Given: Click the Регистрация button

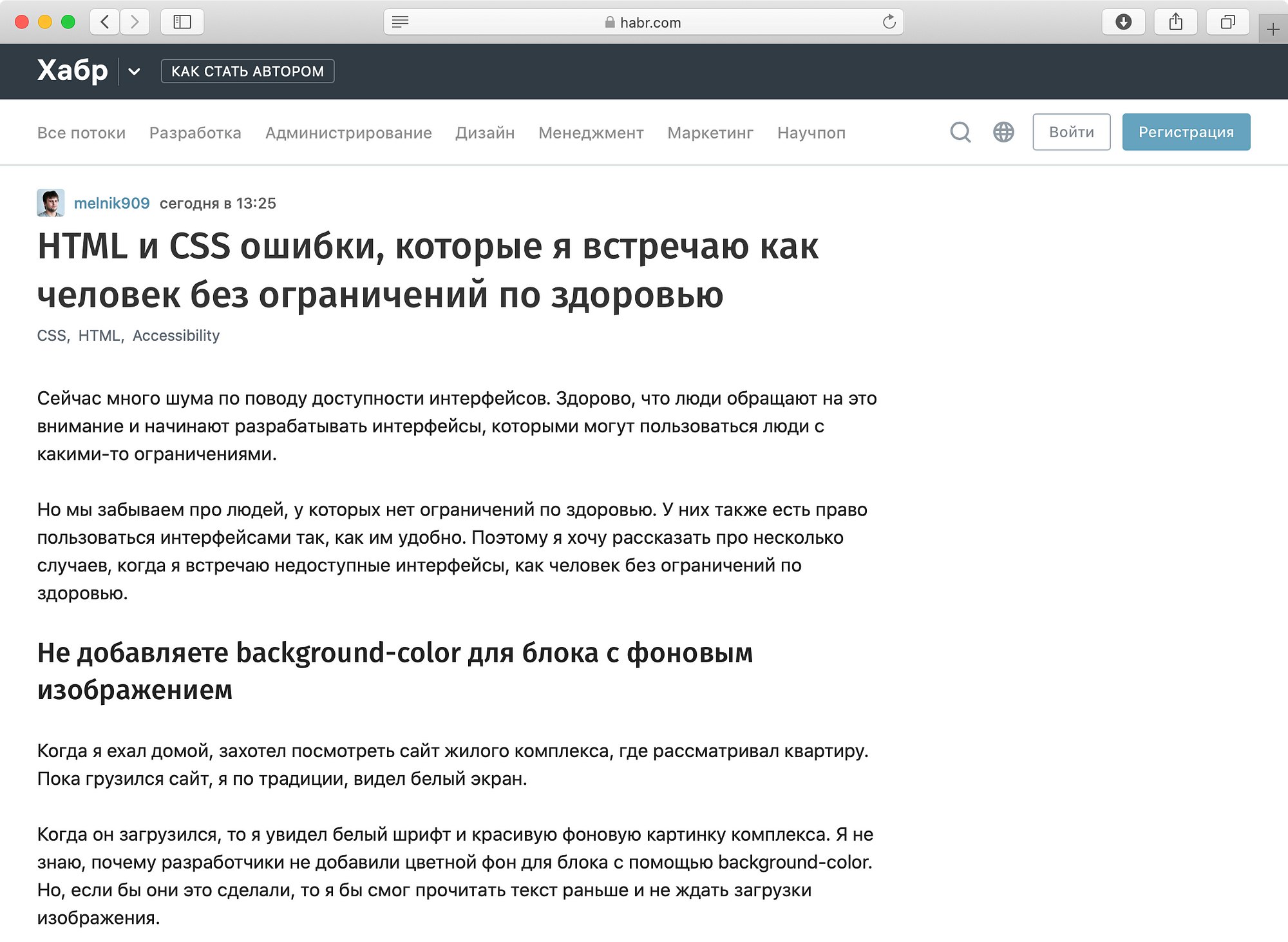Looking at the screenshot, I should click(x=1186, y=132).
